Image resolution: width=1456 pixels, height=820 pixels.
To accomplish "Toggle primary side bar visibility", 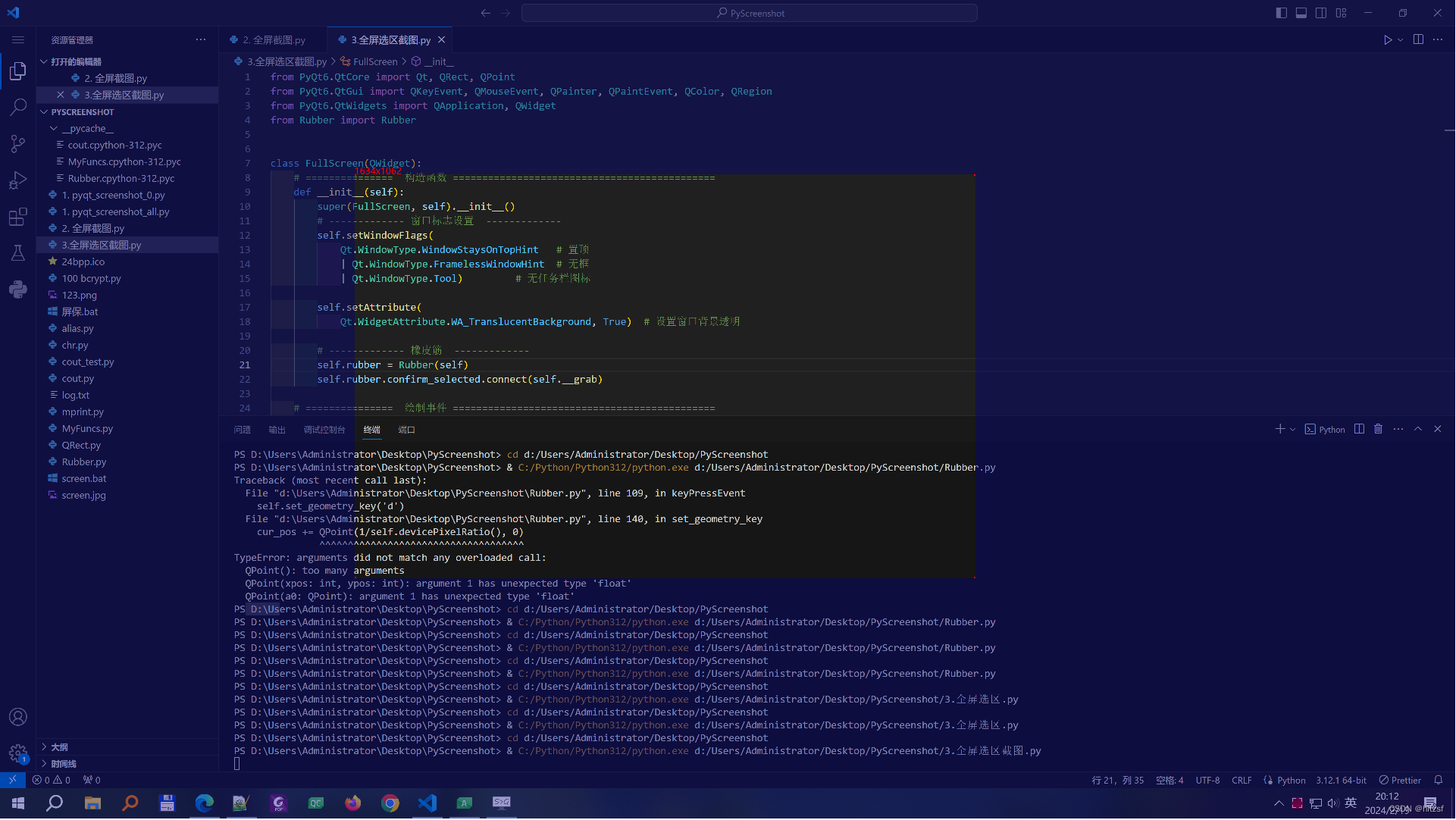I will click(x=1282, y=13).
